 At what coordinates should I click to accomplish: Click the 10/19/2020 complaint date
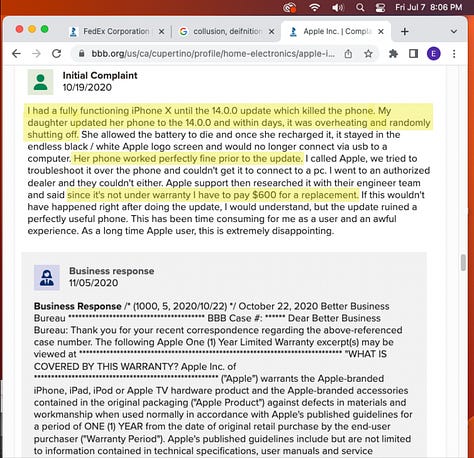click(x=87, y=87)
